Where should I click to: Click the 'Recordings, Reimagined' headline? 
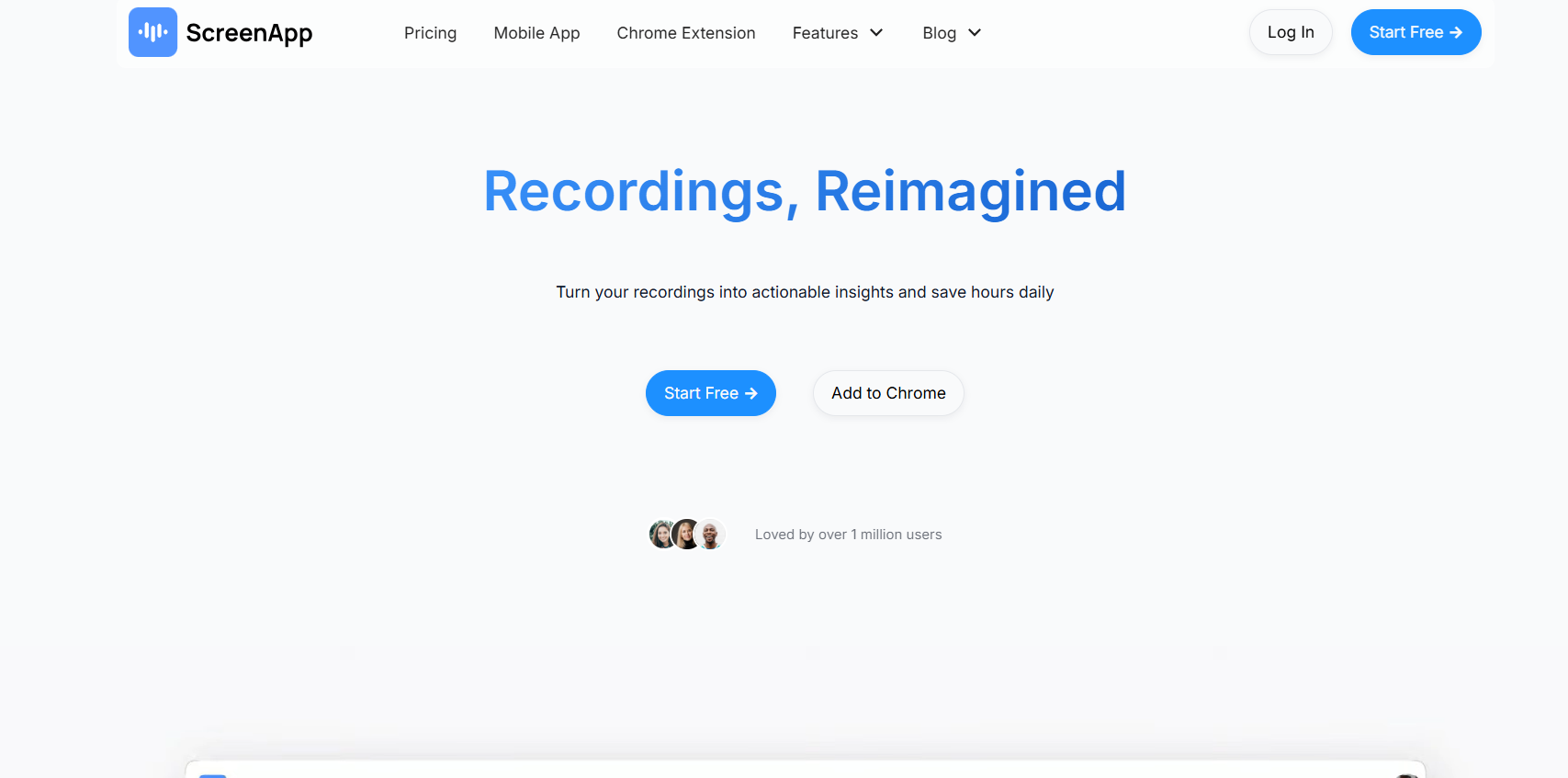[805, 192]
